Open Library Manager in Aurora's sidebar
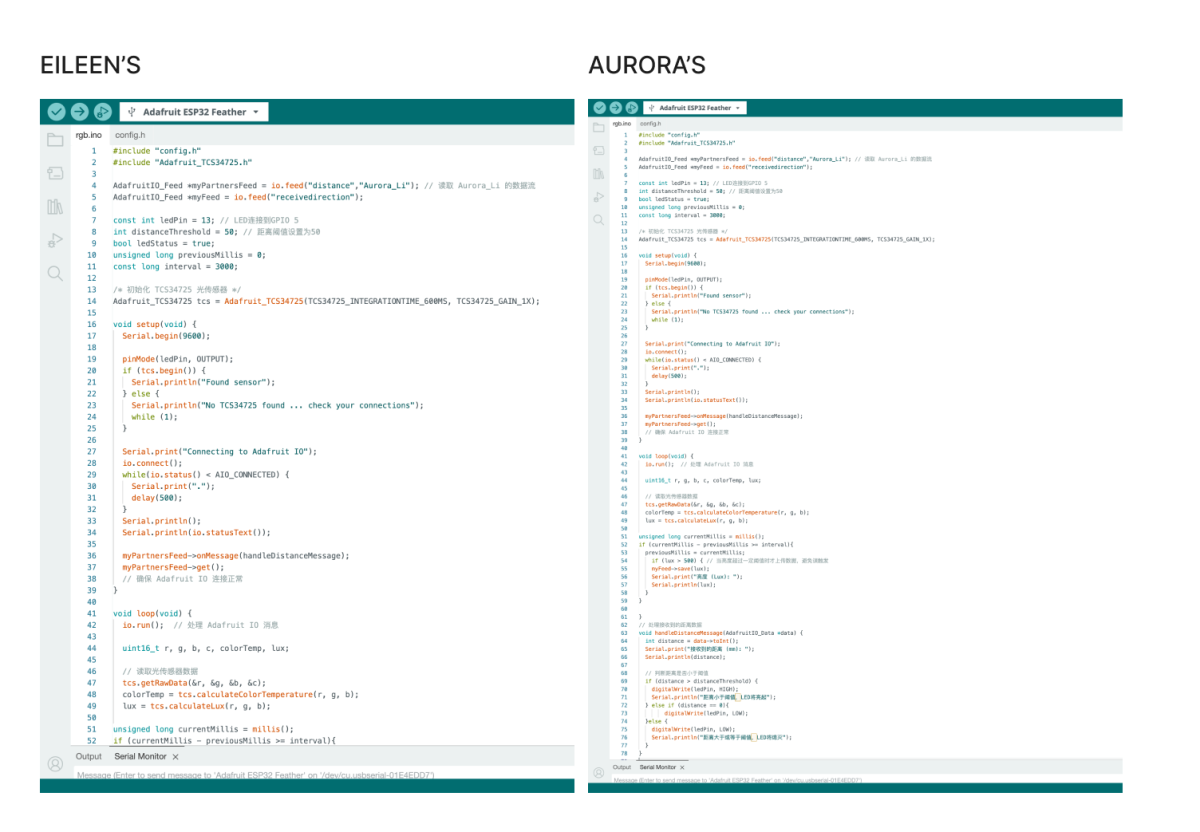Image resolution: width=1200 pixels, height=832 pixels. coord(598,173)
